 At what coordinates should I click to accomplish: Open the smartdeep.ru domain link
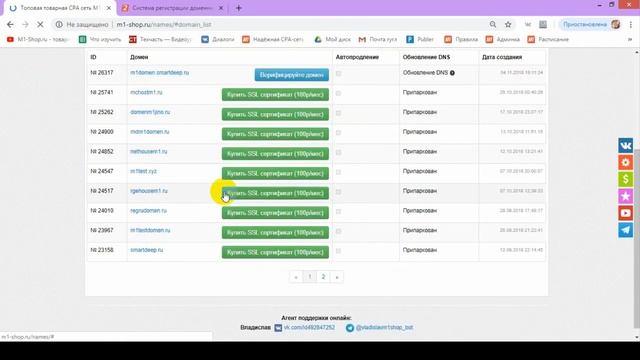tap(147, 250)
